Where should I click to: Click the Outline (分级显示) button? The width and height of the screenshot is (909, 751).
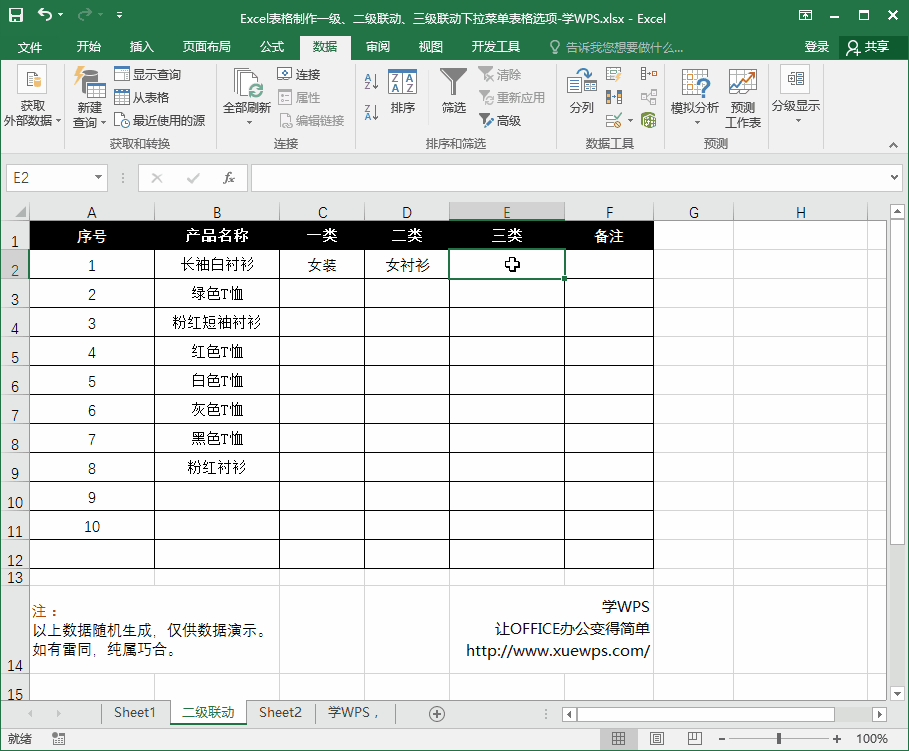click(x=795, y=96)
